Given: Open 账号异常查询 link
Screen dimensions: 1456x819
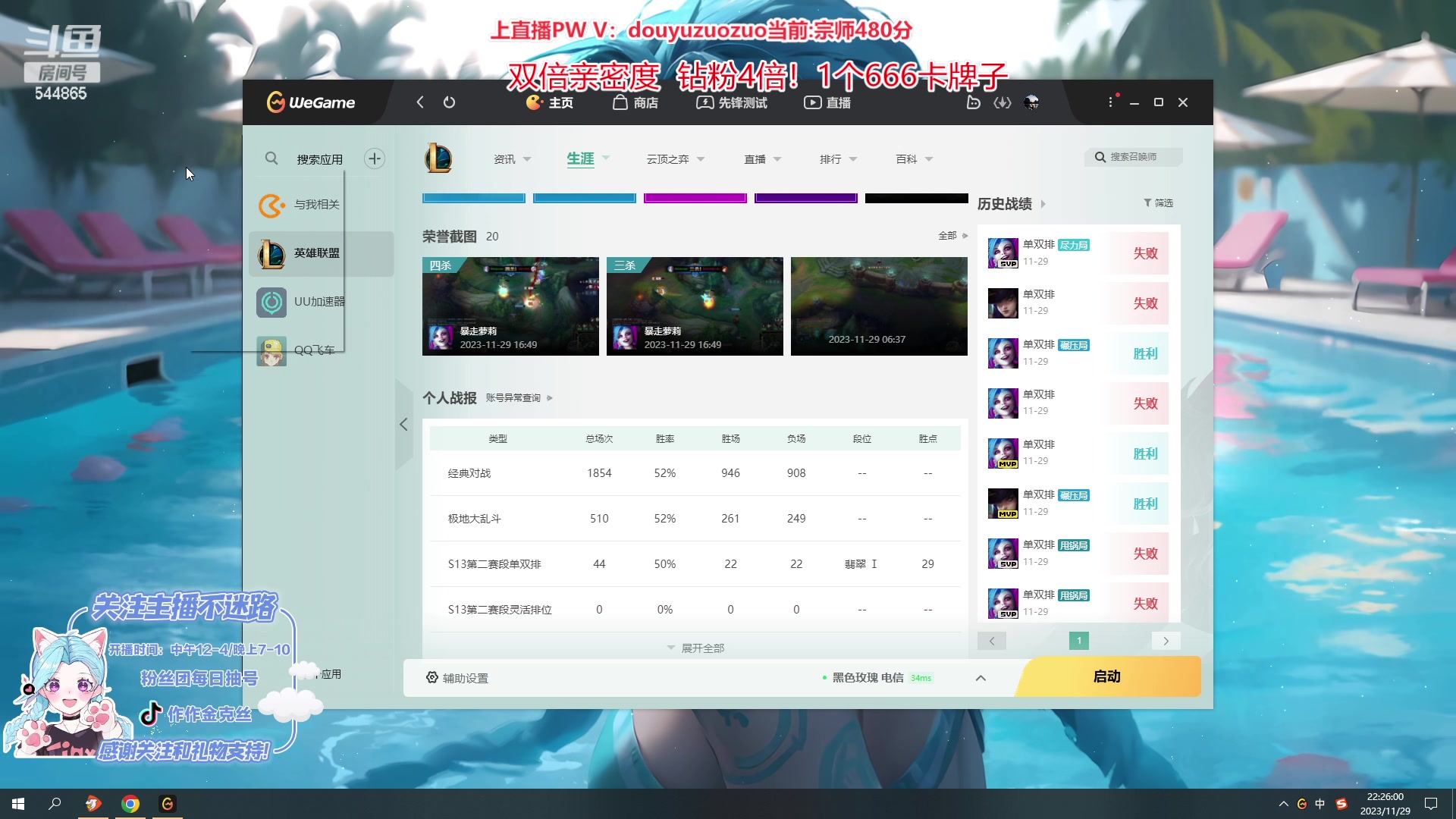Looking at the screenshot, I should coord(519,398).
